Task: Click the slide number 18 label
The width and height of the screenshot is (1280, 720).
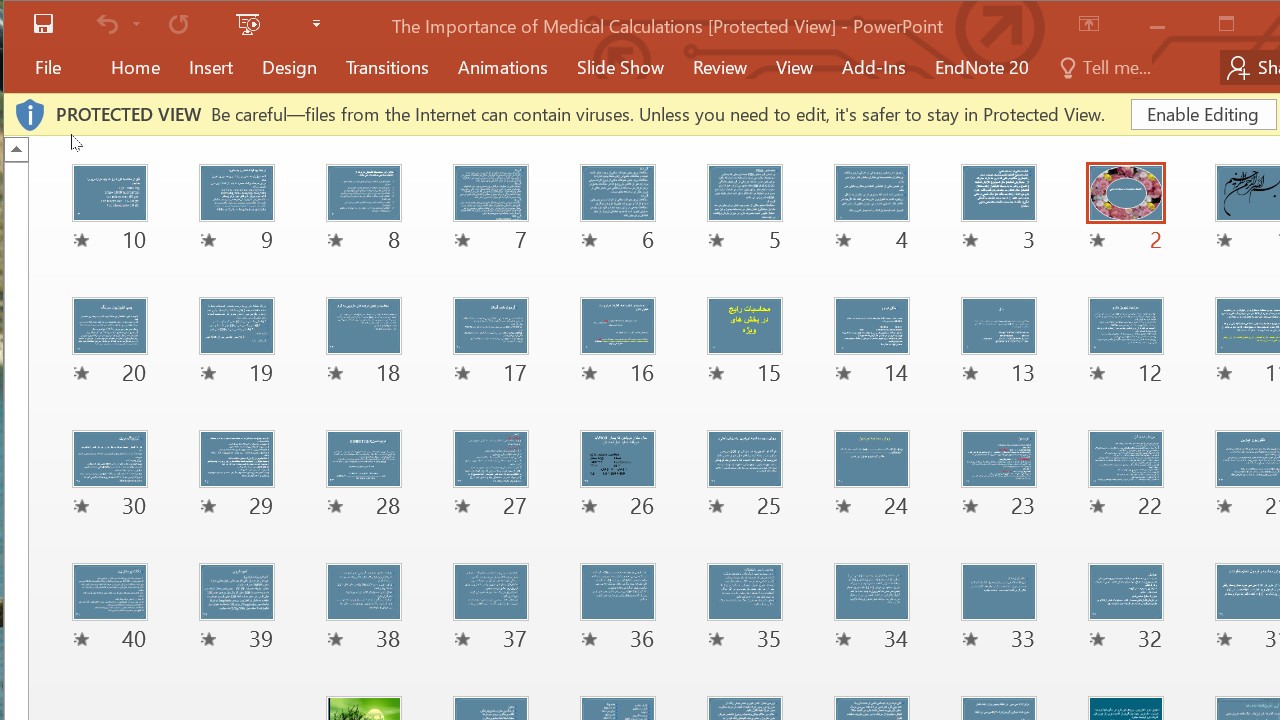Action: (388, 373)
